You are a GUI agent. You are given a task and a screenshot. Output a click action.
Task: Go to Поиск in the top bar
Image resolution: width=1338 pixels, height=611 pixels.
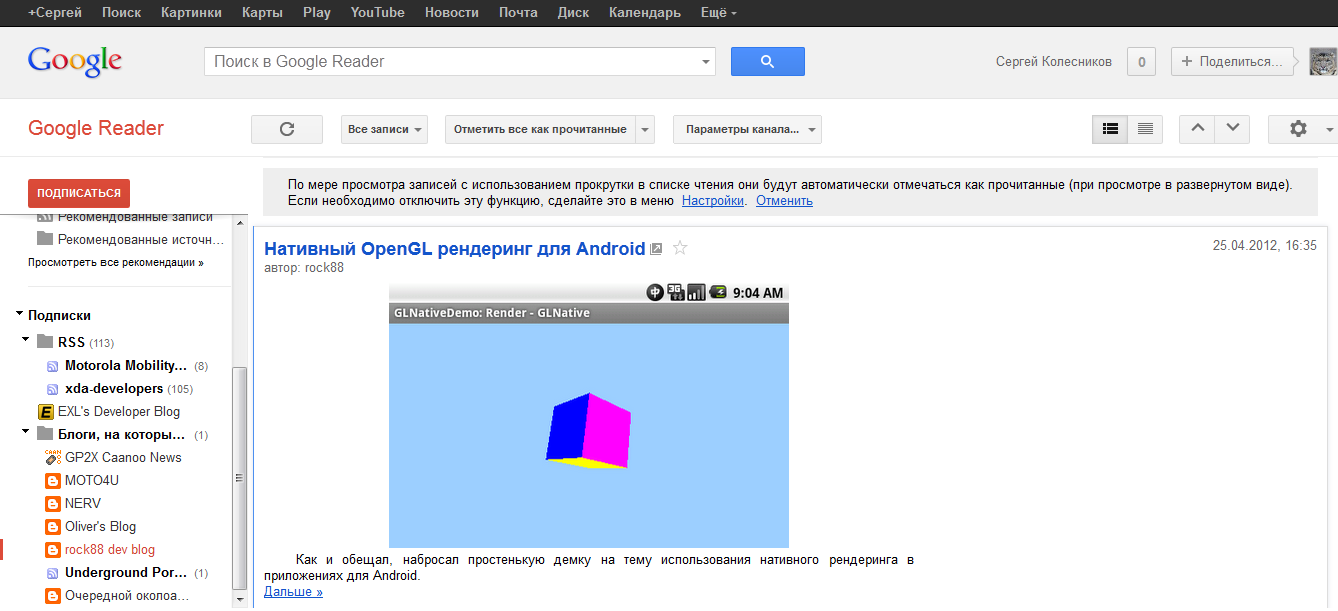121,13
